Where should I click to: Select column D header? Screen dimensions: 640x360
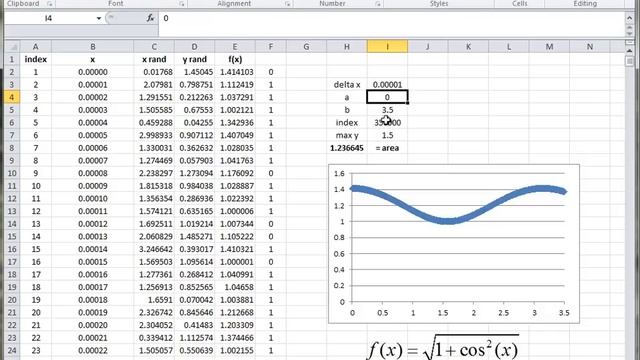pos(194,47)
